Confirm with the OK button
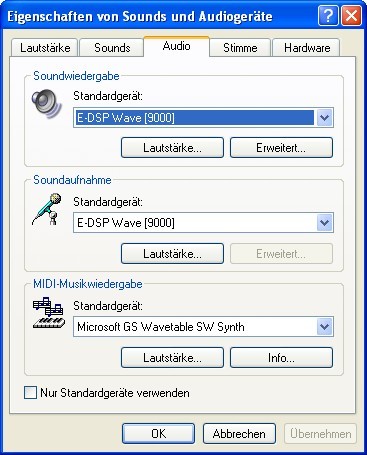Viewport: 367px width, 455px height. coord(158,433)
